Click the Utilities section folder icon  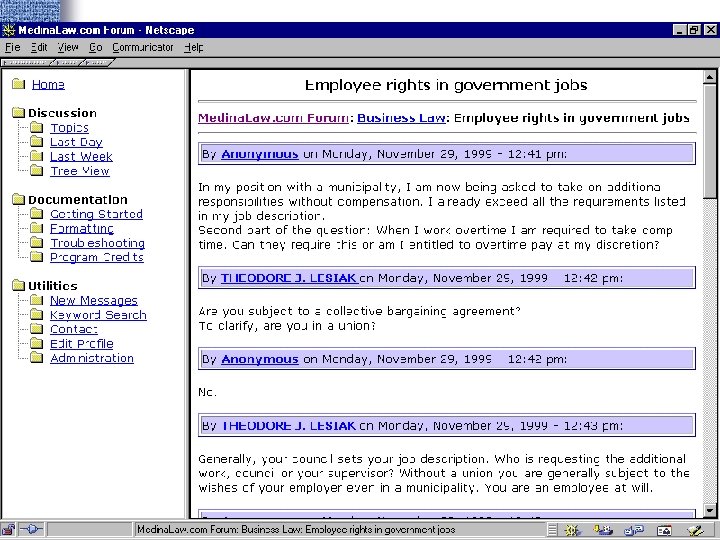pos(18,285)
